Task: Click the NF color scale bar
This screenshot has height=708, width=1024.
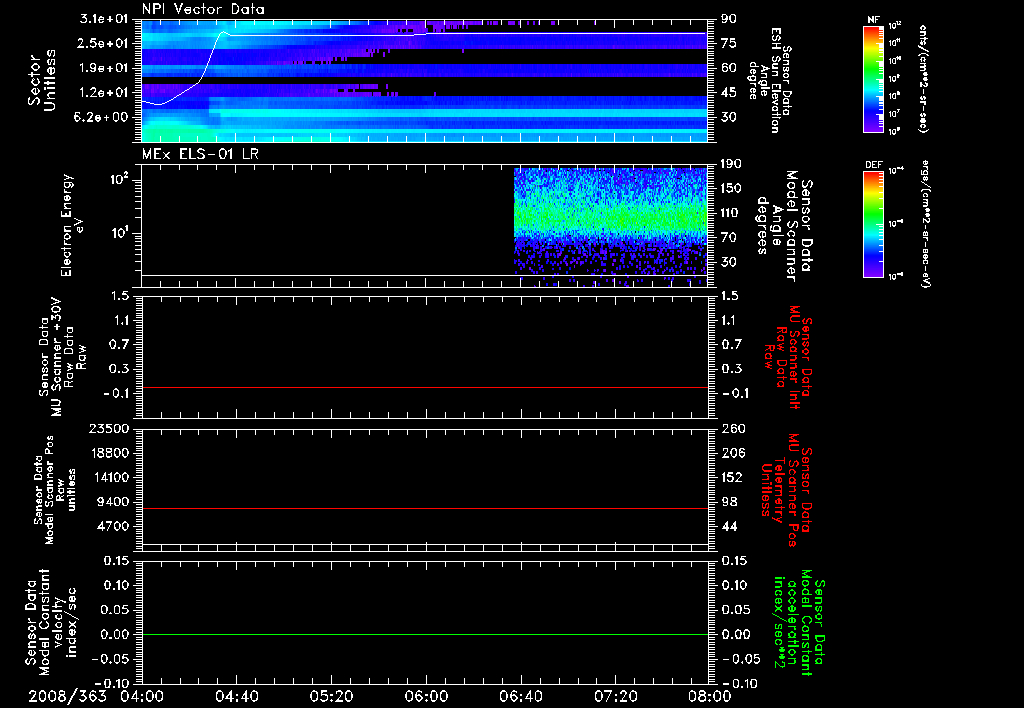Action: (x=874, y=78)
